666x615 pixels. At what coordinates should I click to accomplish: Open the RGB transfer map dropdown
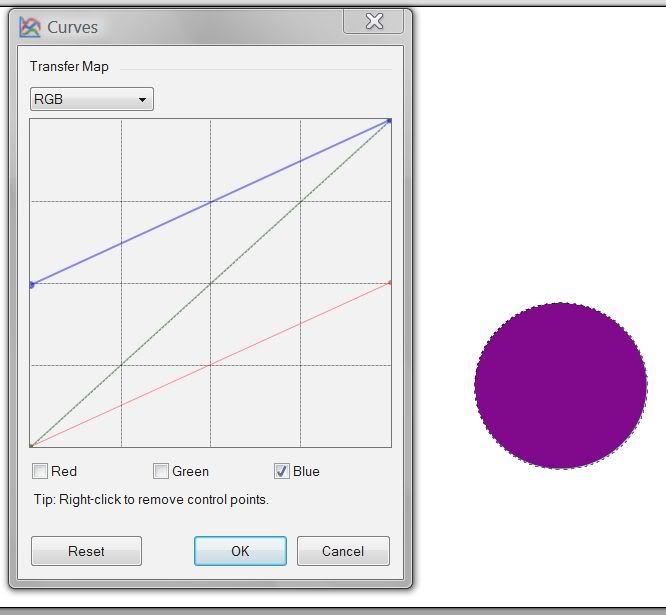tap(92, 99)
